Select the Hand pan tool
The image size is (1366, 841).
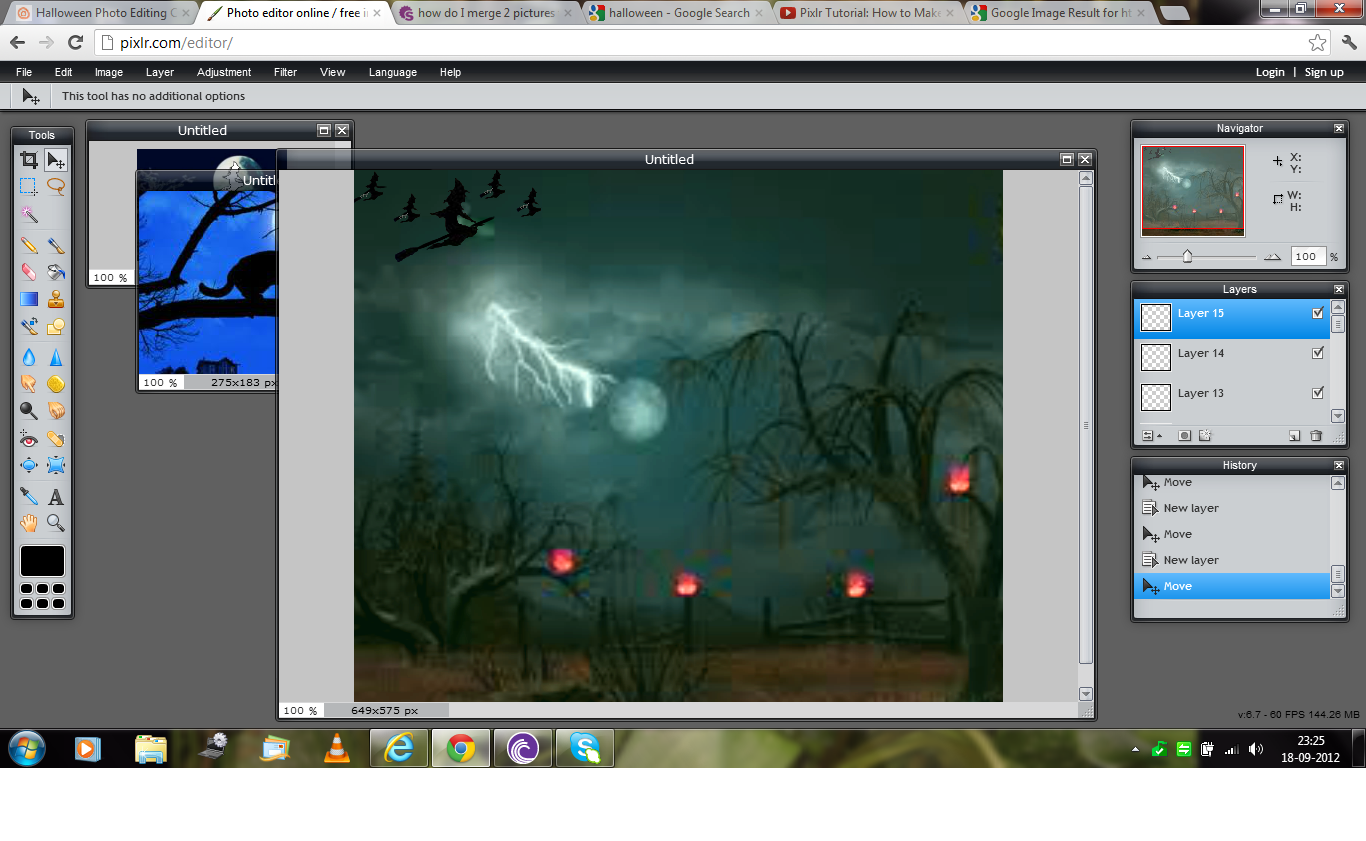29,523
